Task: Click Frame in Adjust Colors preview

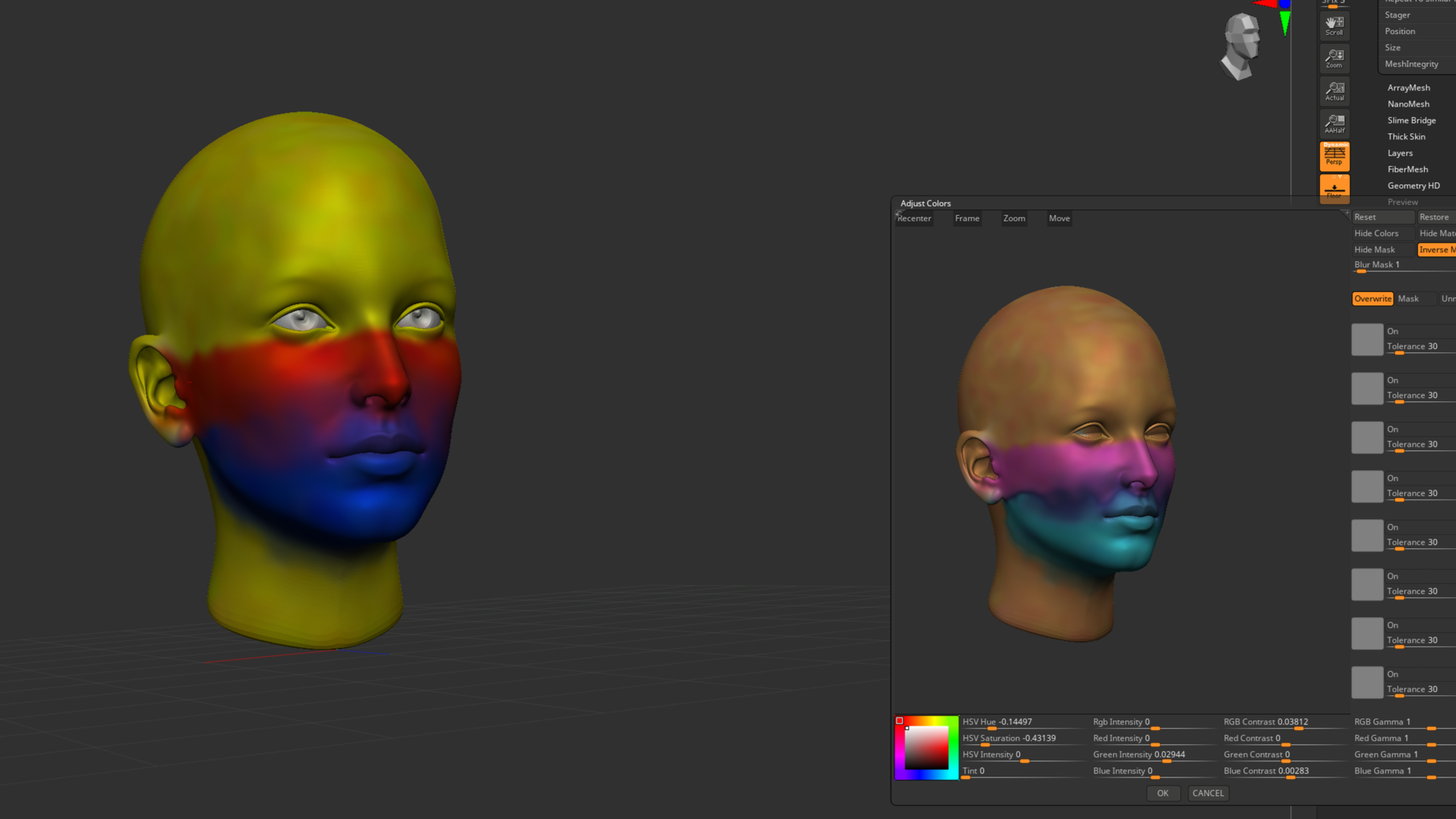Action: coord(966,219)
